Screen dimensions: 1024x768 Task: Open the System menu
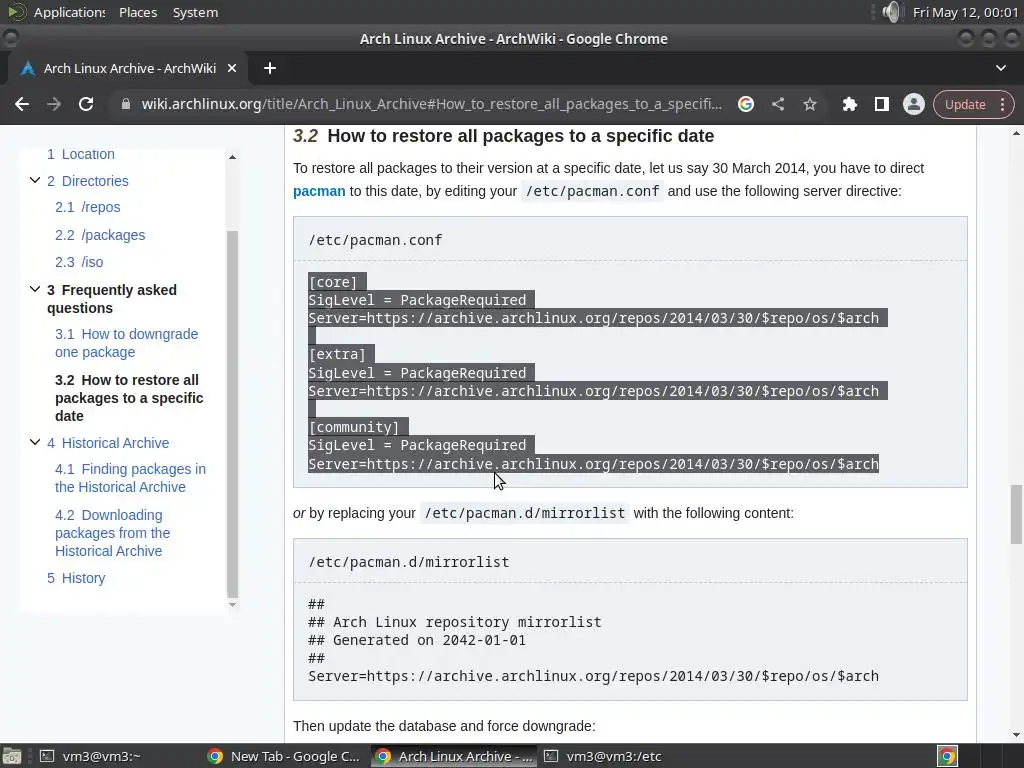(x=195, y=12)
